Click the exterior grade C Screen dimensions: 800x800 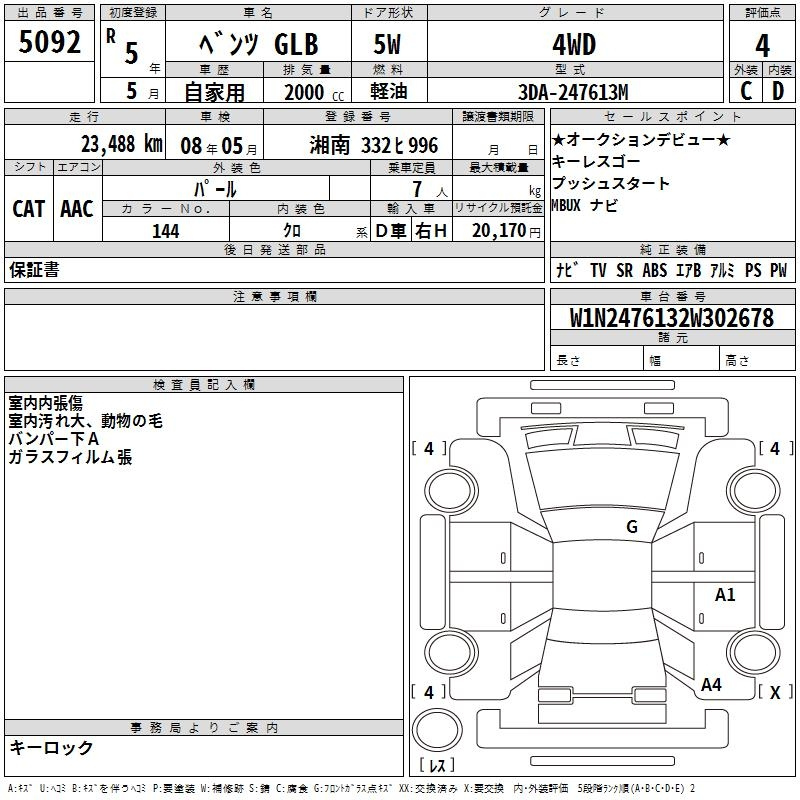coord(746,91)
